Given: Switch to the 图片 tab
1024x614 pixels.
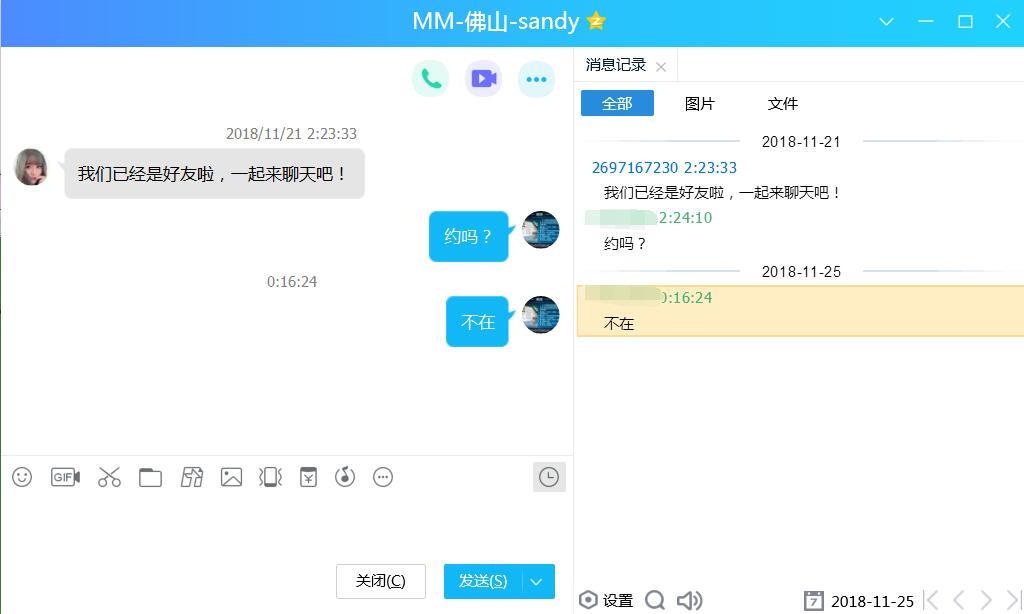Looking at the screenshot, I should click(699, 103).
